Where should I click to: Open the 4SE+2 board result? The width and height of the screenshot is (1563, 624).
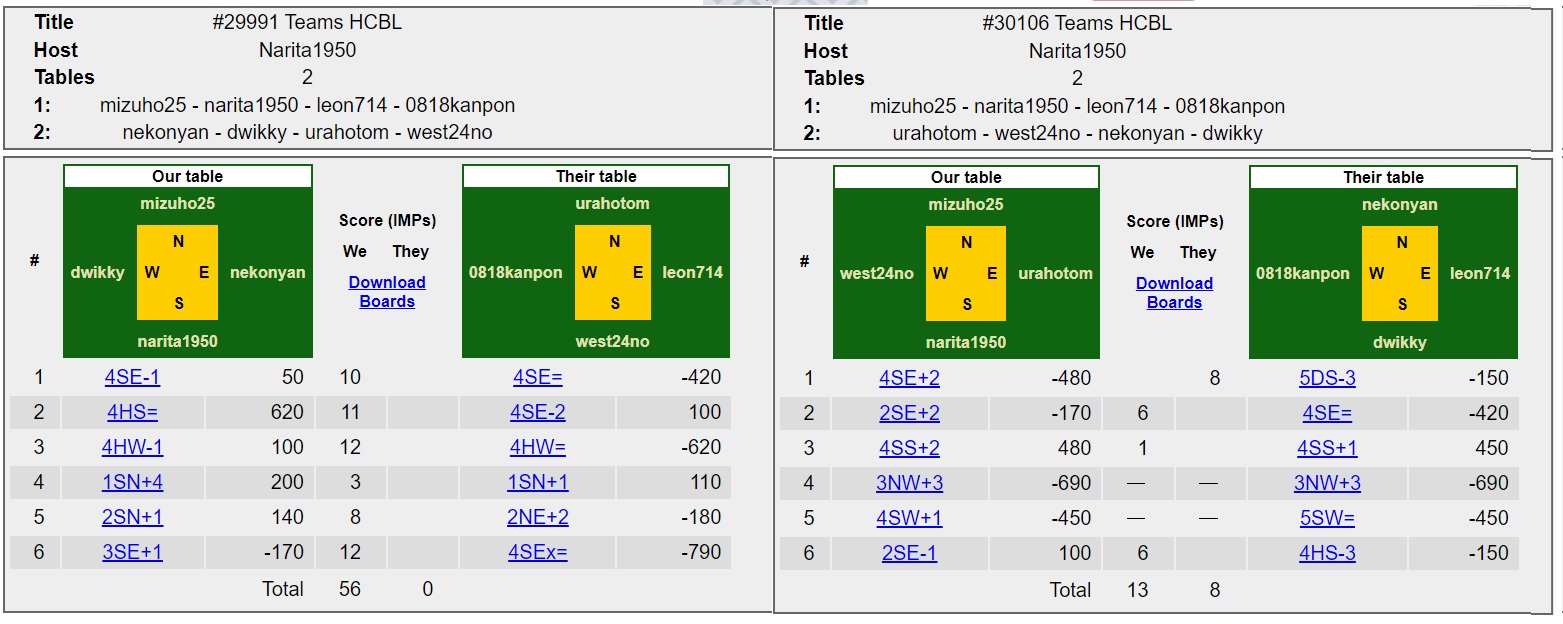(x=909, y=379)
